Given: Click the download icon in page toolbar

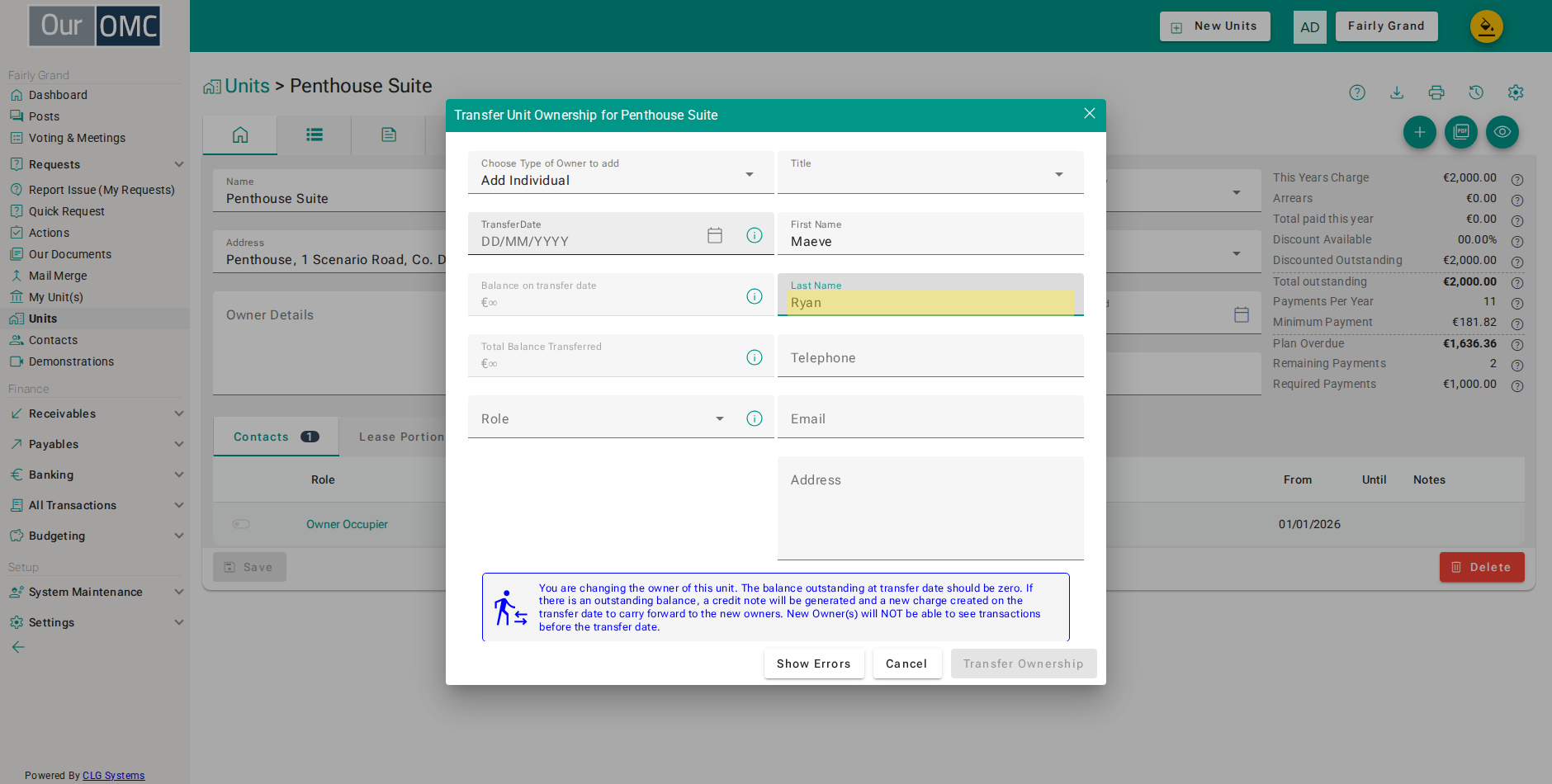Looking at the screenshot, I should [1397, 92].
